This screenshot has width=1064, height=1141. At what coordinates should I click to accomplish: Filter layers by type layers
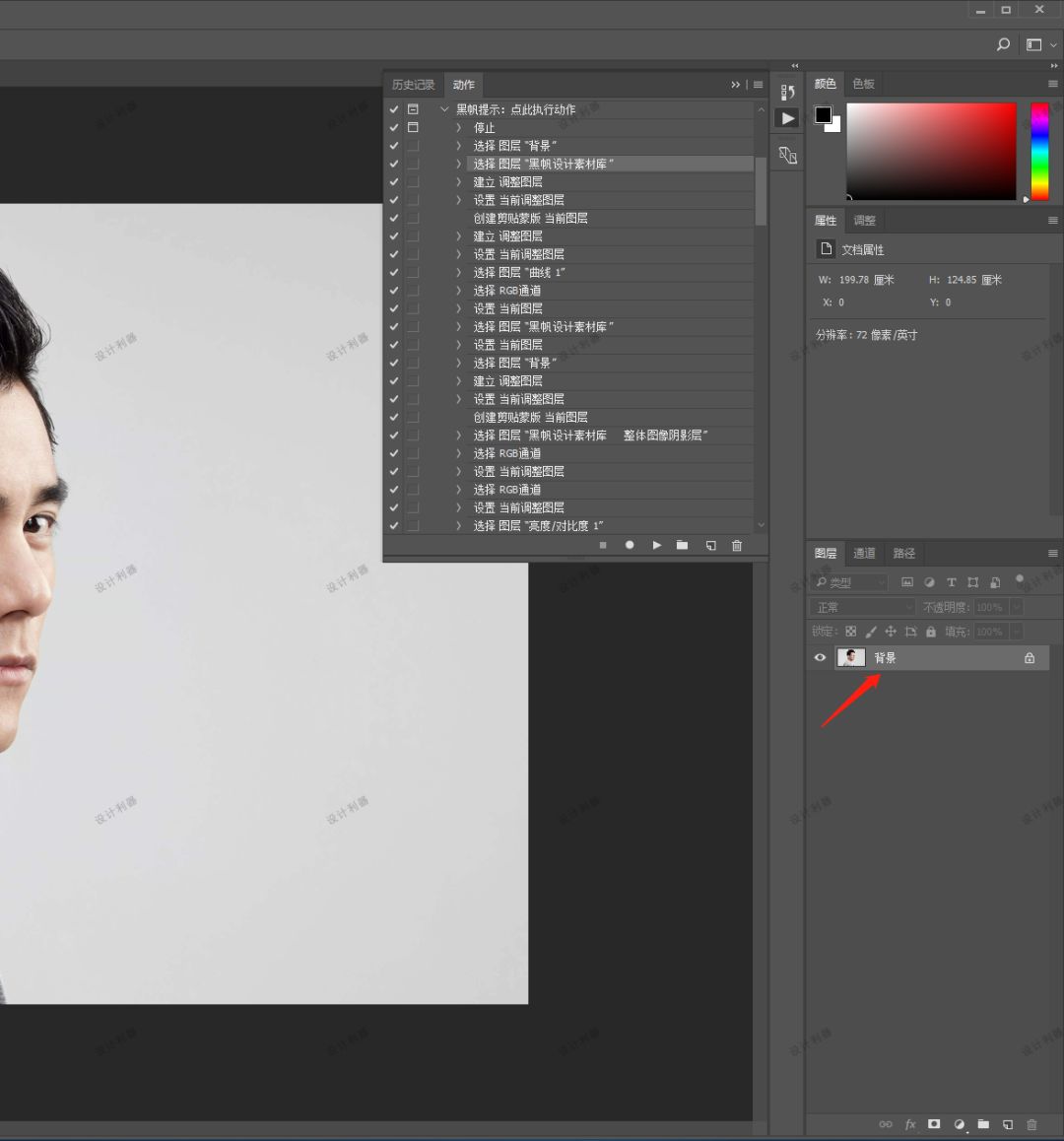[951, 582]
